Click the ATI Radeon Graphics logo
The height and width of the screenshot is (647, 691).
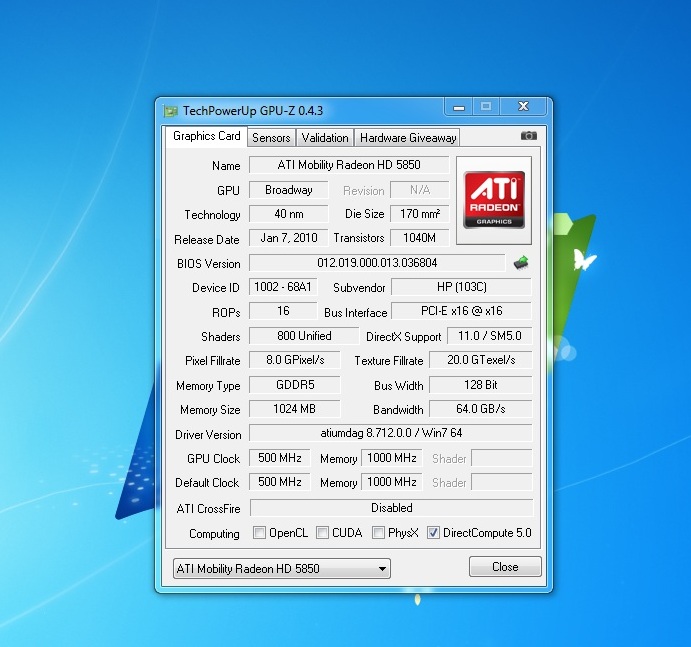point(494,200)
